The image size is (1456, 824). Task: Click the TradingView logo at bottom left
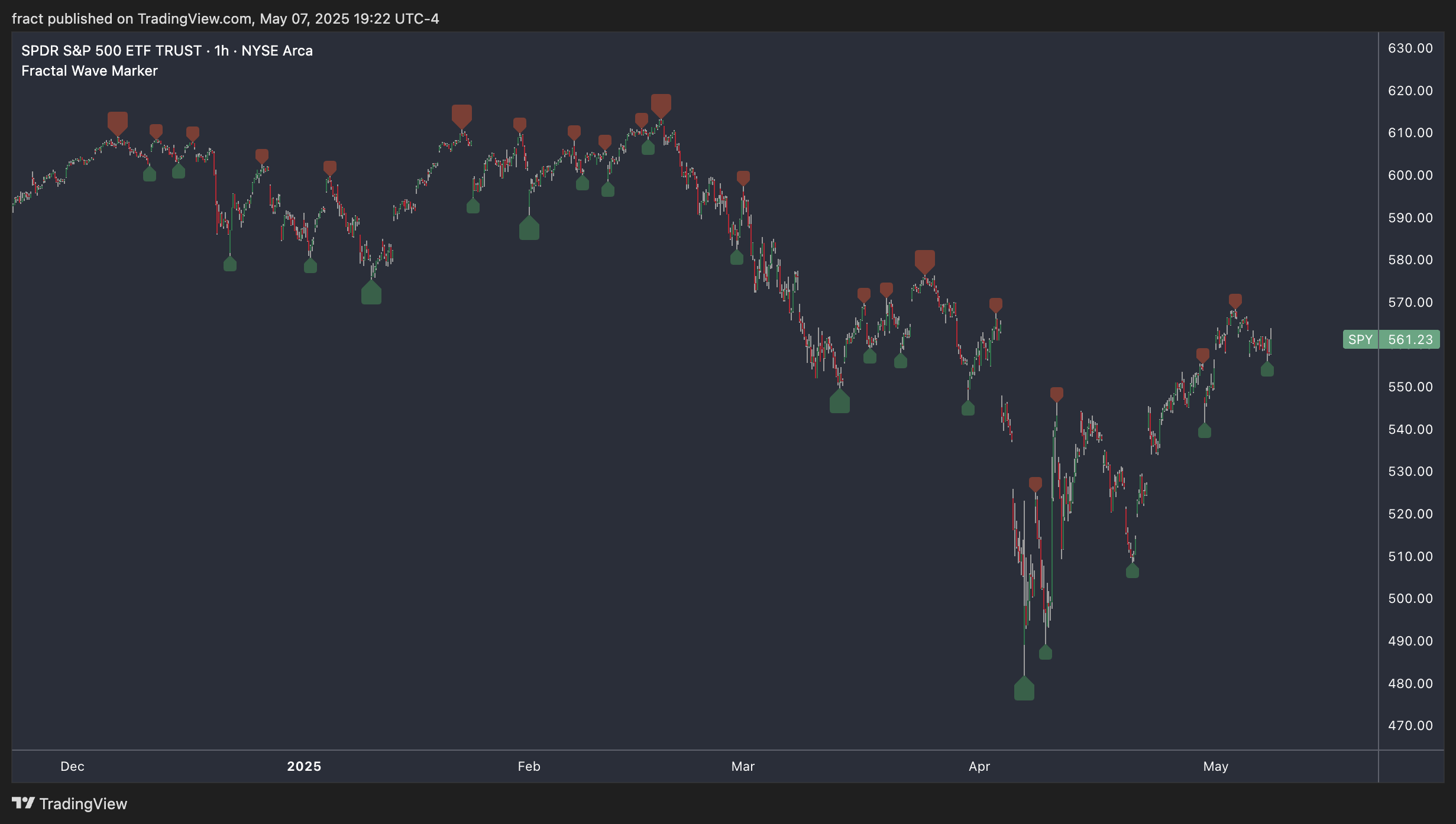(70, 804)
